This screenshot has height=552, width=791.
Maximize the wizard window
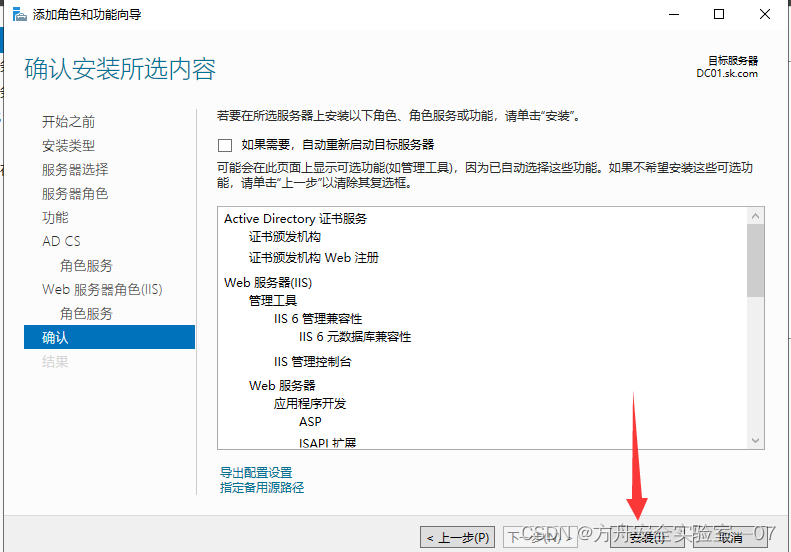tap(719, 15)
